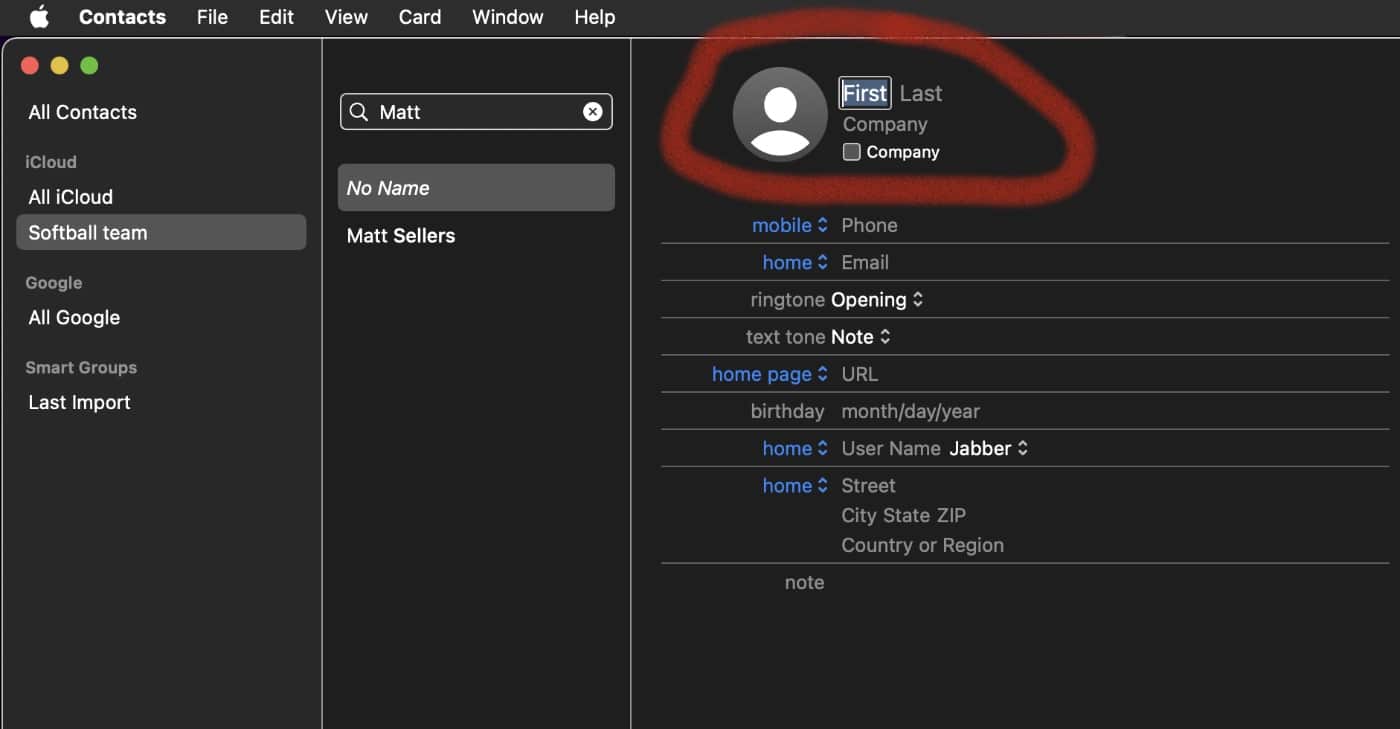Expand the ringtone Opening dropdown
The width and height of the screenshot is (1400, 729).
[x=876, y=300]
